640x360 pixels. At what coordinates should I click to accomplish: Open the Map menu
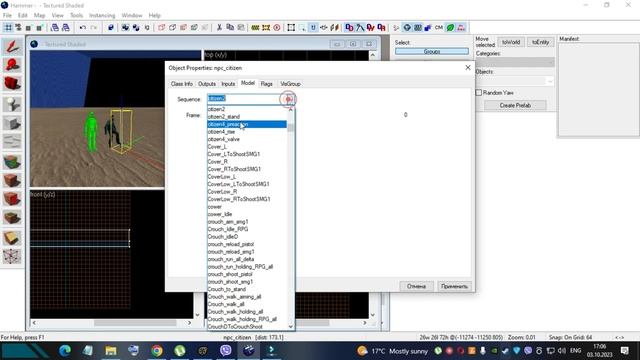pos(40,16)
